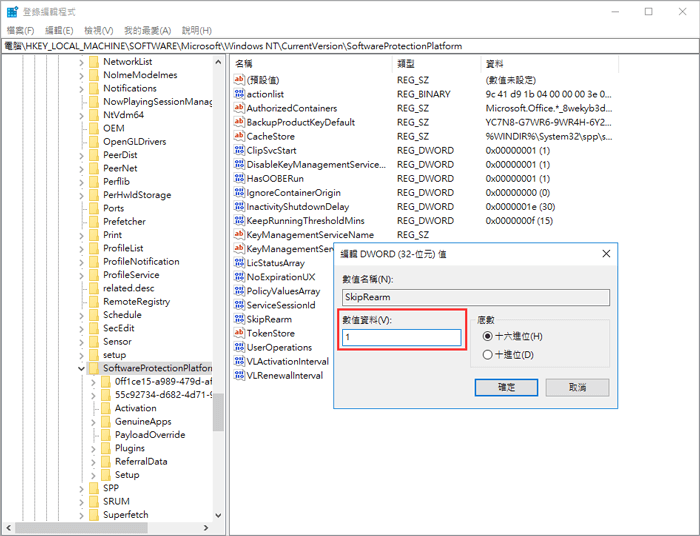This screenshot has width=700, height=536.
Task: Click the tree pane scroll-down arrow
Action: tap(218, 515)
